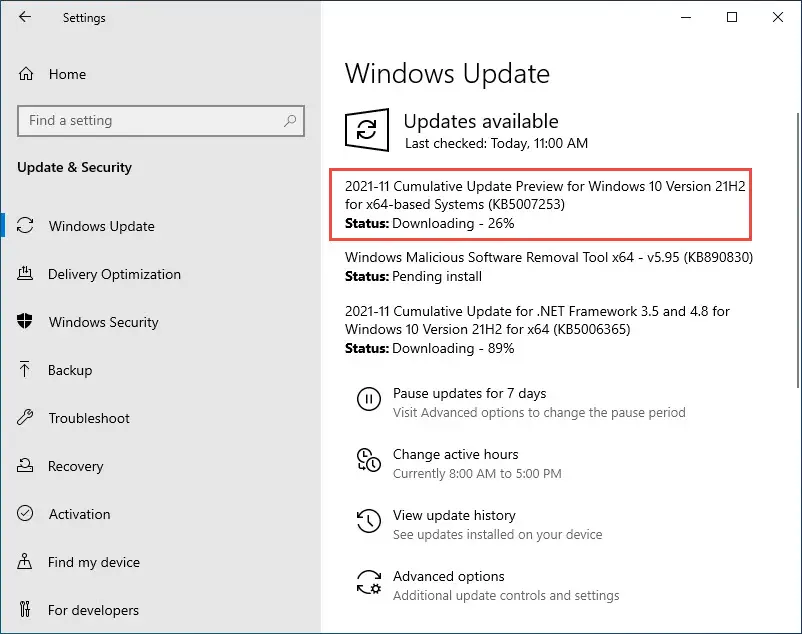Image resolution: width=802 pixels, height=634 pixels.
Task: Click the Home house icon
Action: click(26, 74)
